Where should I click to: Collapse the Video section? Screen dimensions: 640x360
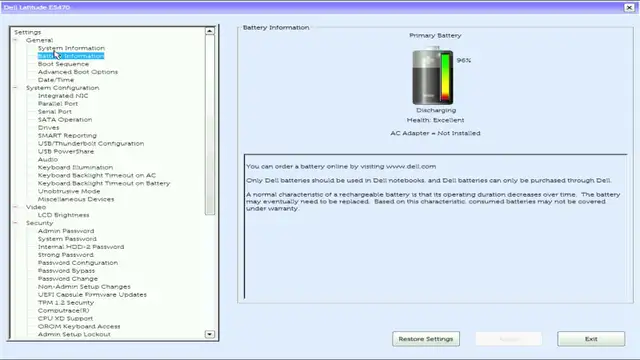click(x=16, y=207)
